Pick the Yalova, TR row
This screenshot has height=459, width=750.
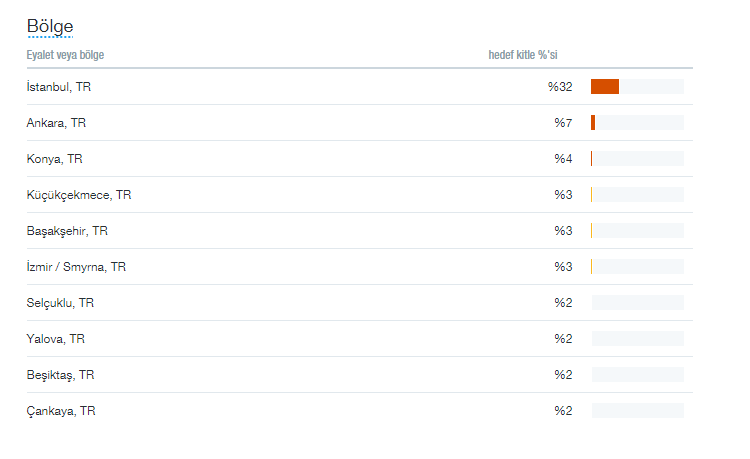click(56, 339)
